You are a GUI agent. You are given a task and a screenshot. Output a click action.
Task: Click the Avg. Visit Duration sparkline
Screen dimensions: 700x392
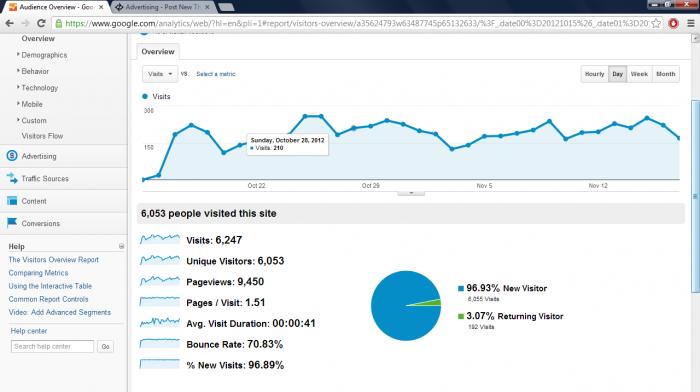[159, 322]
